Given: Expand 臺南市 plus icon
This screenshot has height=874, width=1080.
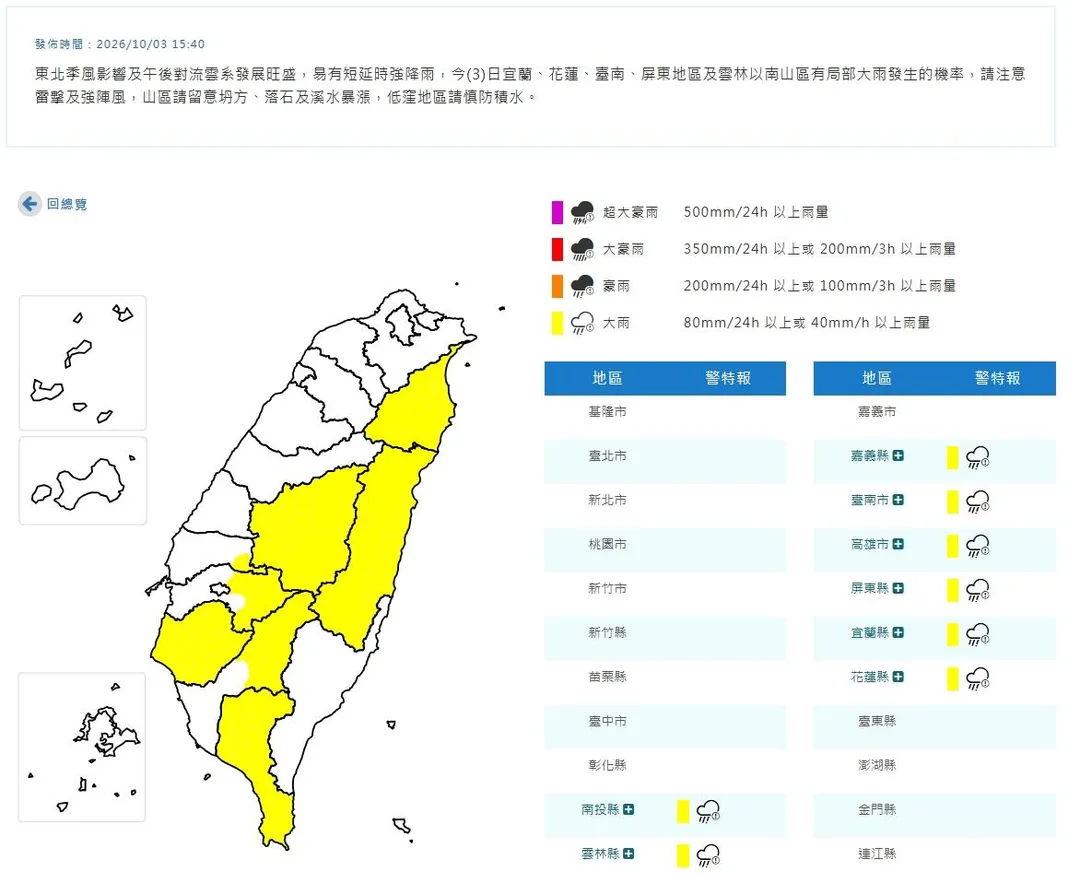Looking at the screenshot, I should (x=898, y=500).
